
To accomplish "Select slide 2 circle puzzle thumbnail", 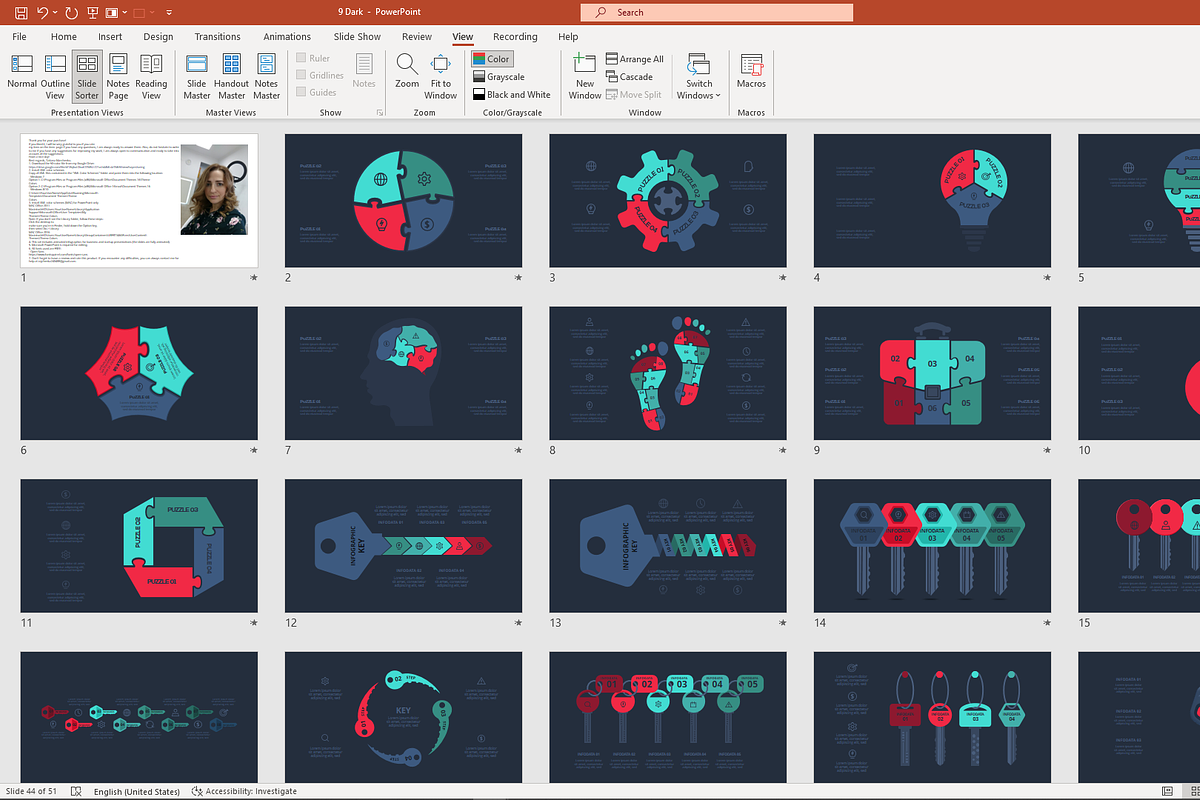I will 403,200.
